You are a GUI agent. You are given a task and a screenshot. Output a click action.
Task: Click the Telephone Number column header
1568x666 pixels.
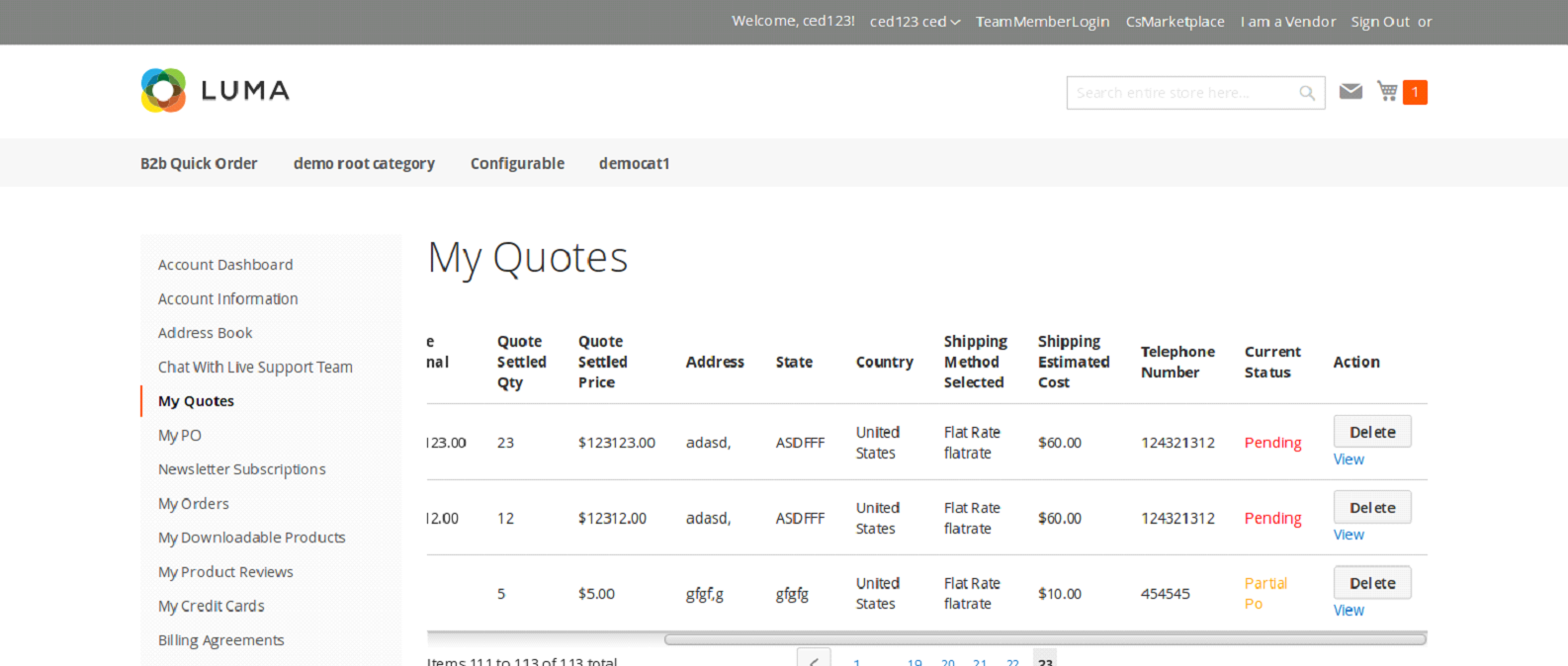coord(1177,362)
